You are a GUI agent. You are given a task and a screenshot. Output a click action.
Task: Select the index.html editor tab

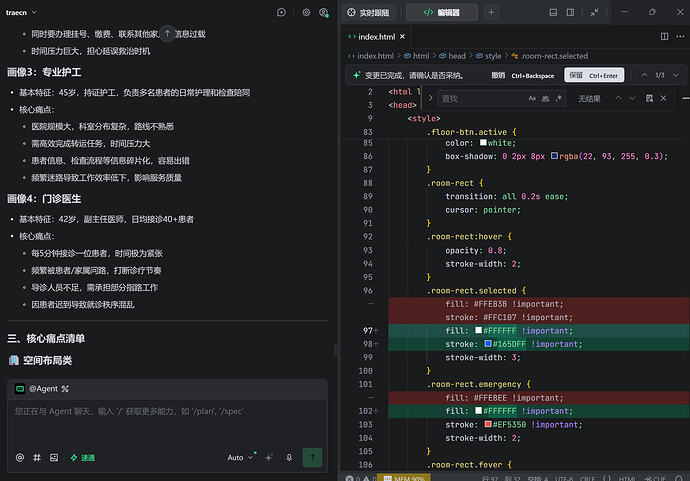coord(376,37)
